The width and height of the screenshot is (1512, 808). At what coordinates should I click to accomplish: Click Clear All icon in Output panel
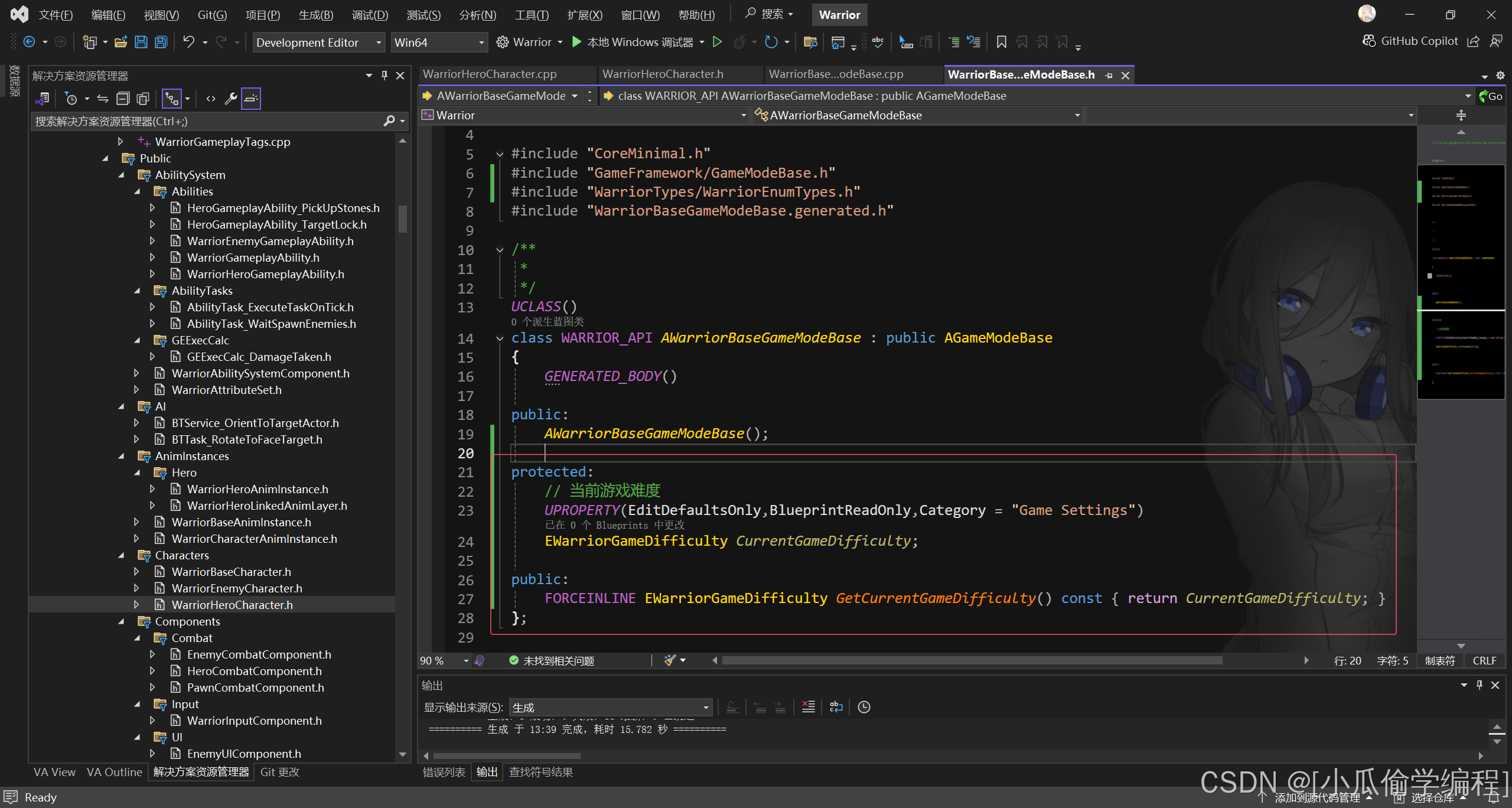(808, 707)
